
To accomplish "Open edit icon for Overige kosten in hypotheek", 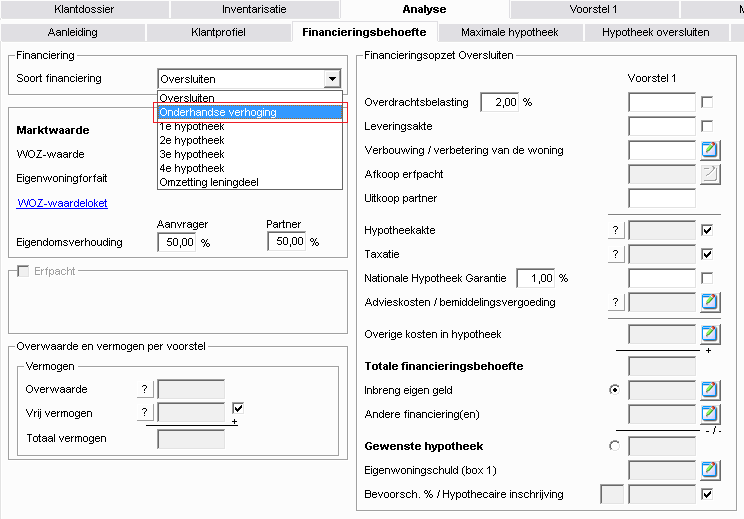I will [710, 334].
